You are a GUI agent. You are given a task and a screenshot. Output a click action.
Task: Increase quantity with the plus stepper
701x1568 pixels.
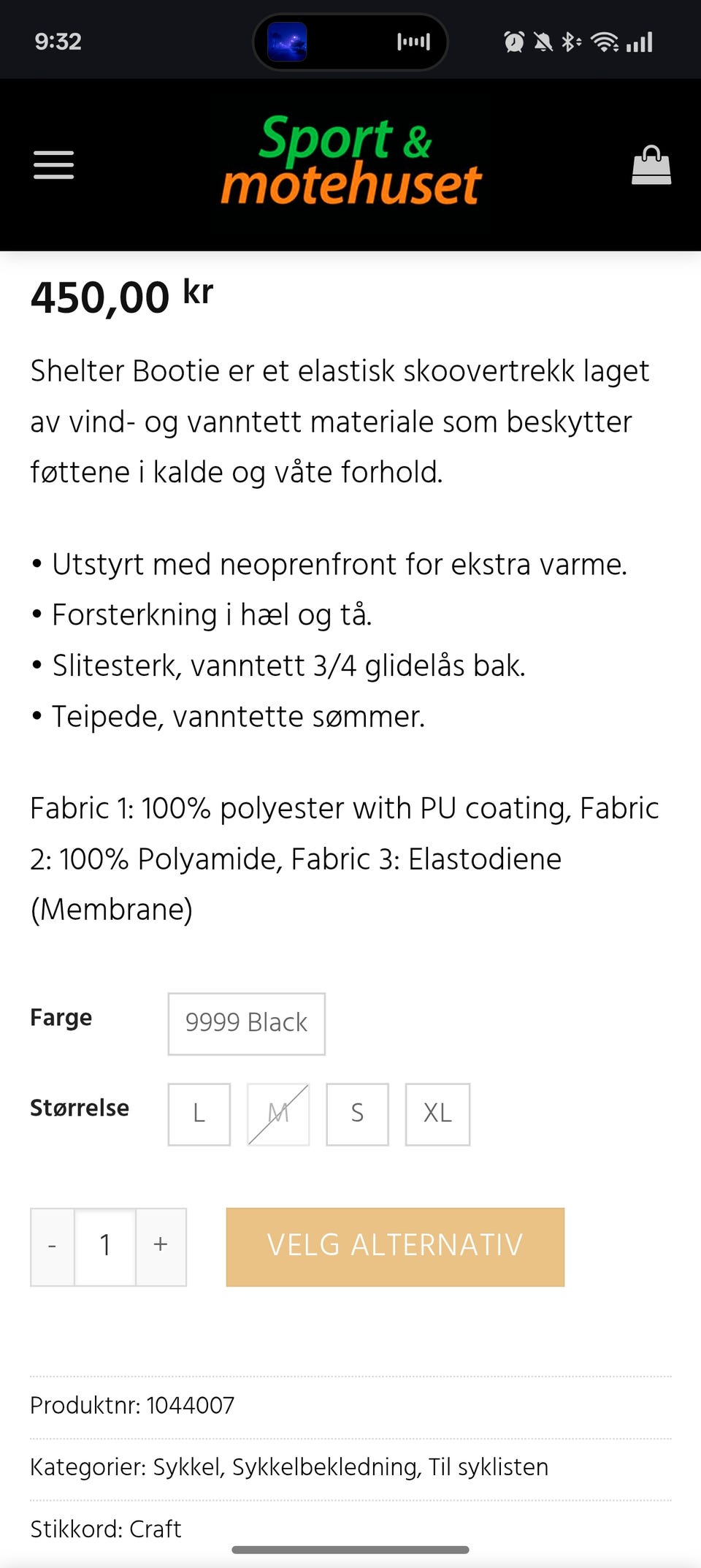160,1246
